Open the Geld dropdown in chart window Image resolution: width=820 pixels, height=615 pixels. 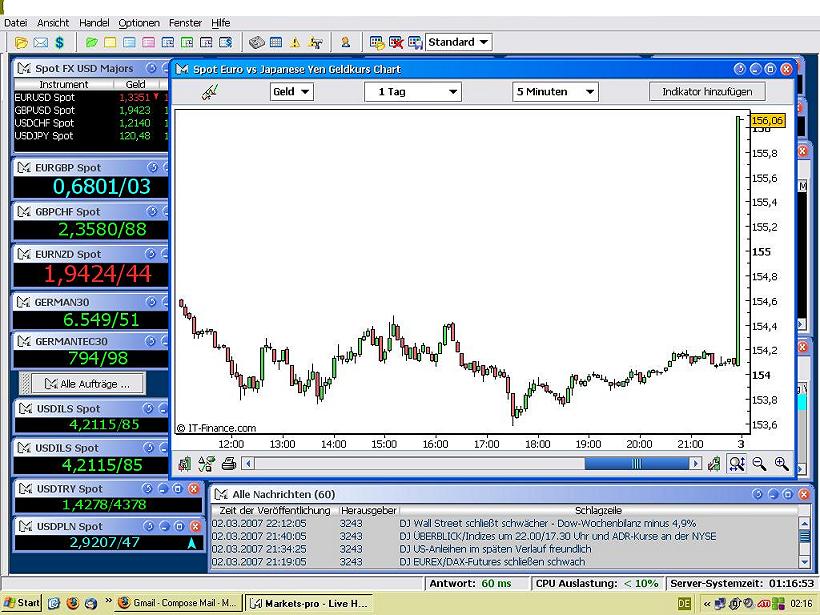pos(292,92)
